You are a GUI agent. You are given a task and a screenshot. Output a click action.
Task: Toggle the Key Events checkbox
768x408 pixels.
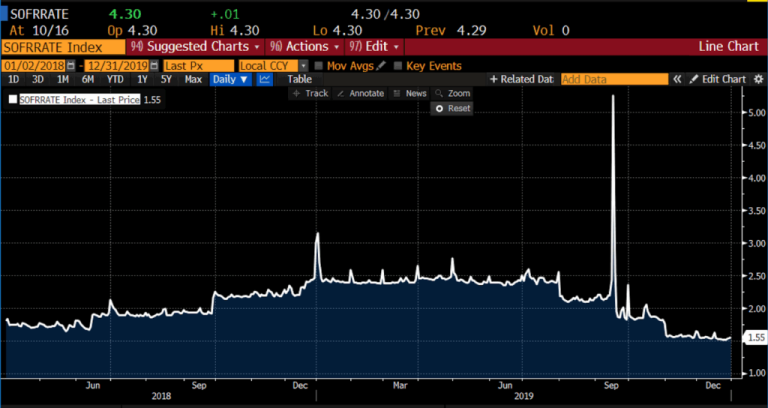click(398, 65)
